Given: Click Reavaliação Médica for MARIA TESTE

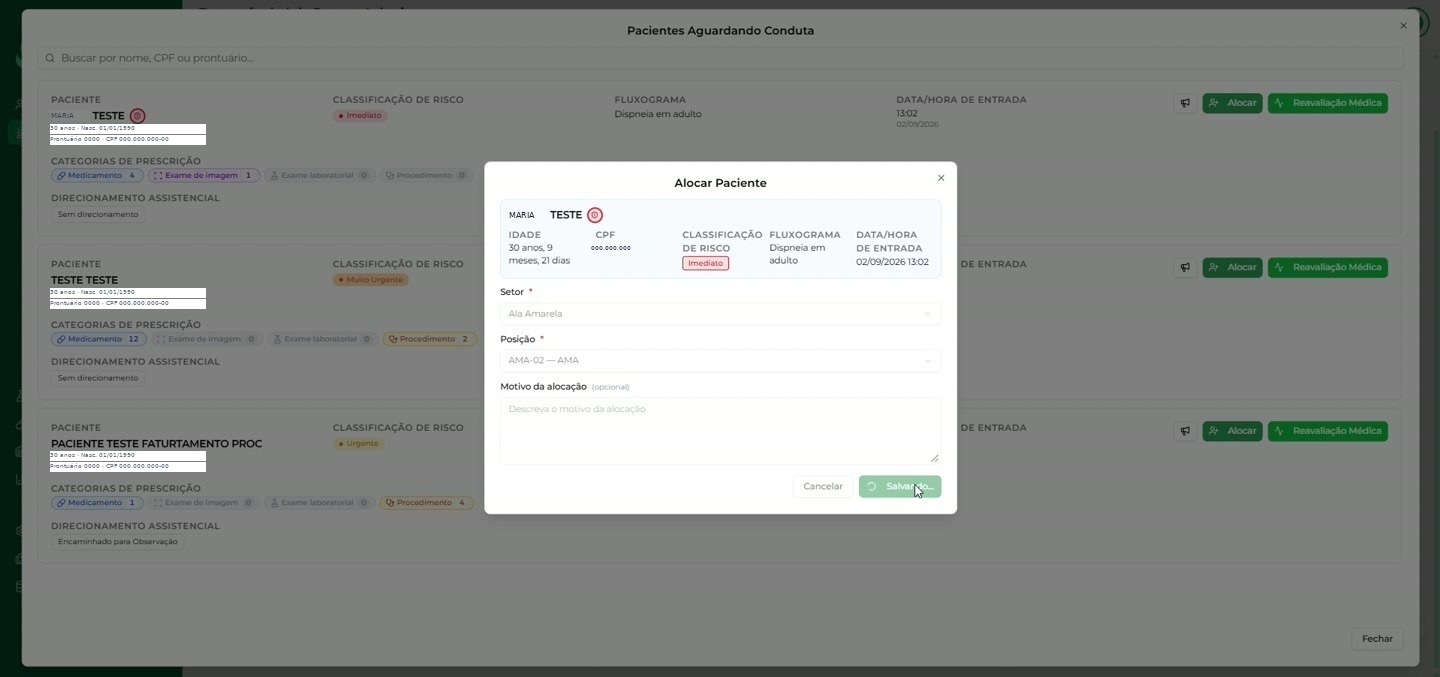Looking at the screenshot, I should (1328, 103).
